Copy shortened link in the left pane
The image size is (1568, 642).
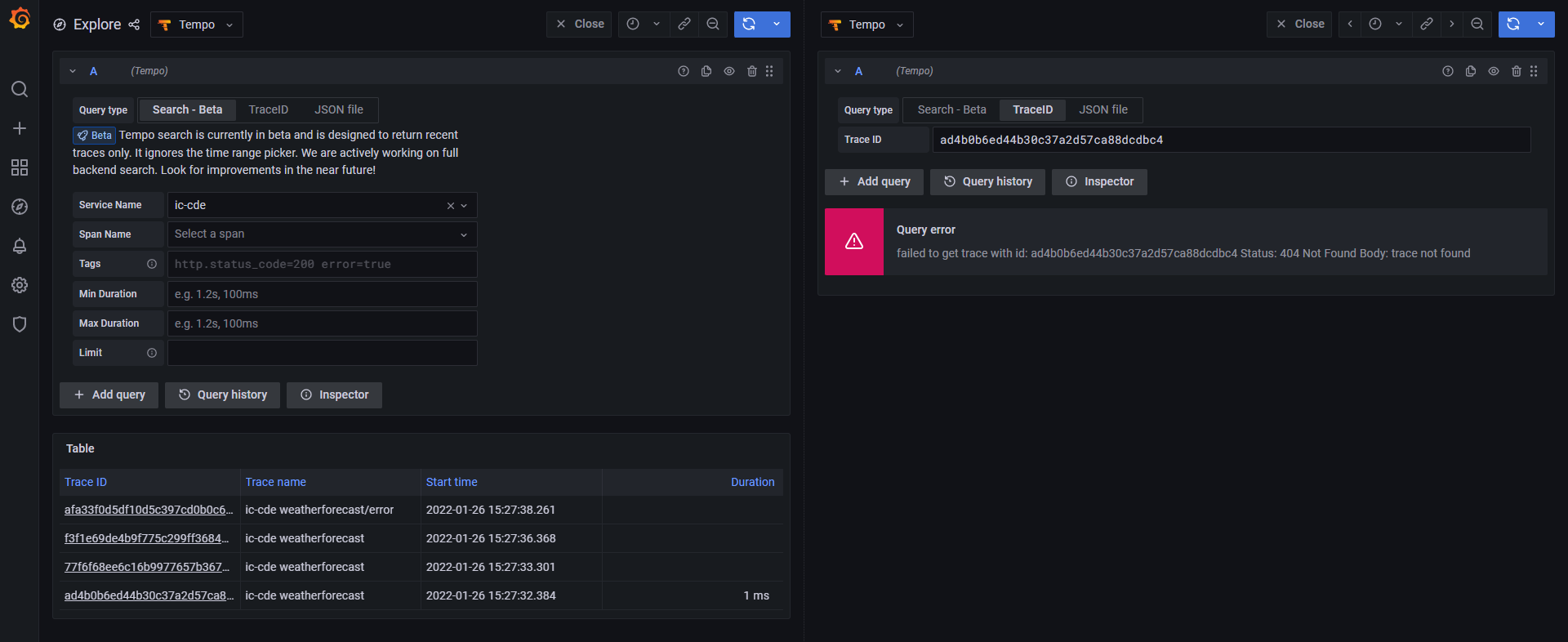pyautogui.click(x=684, y=25)
